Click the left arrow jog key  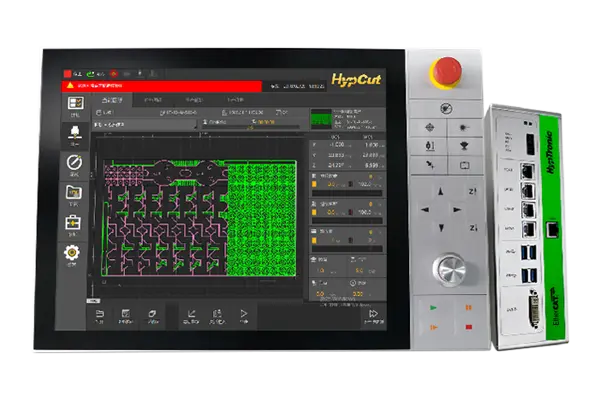pyautogui.click(x=424, y=210)
